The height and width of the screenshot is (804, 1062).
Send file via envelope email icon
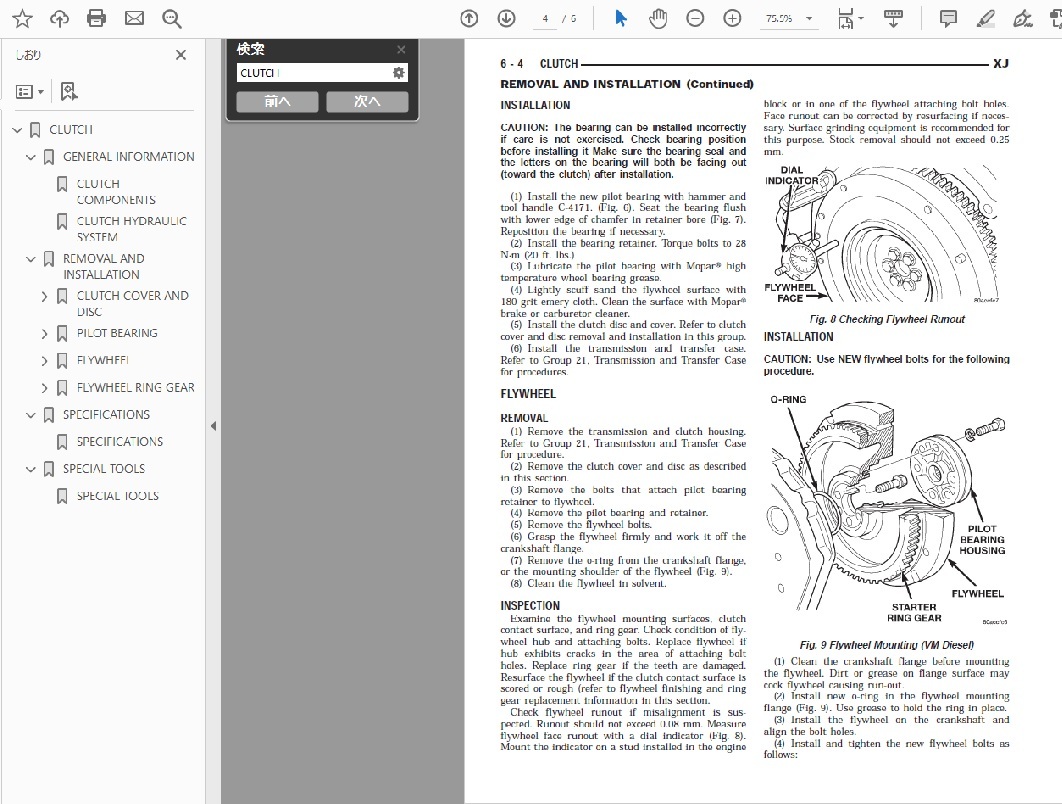tap(134, 18)
